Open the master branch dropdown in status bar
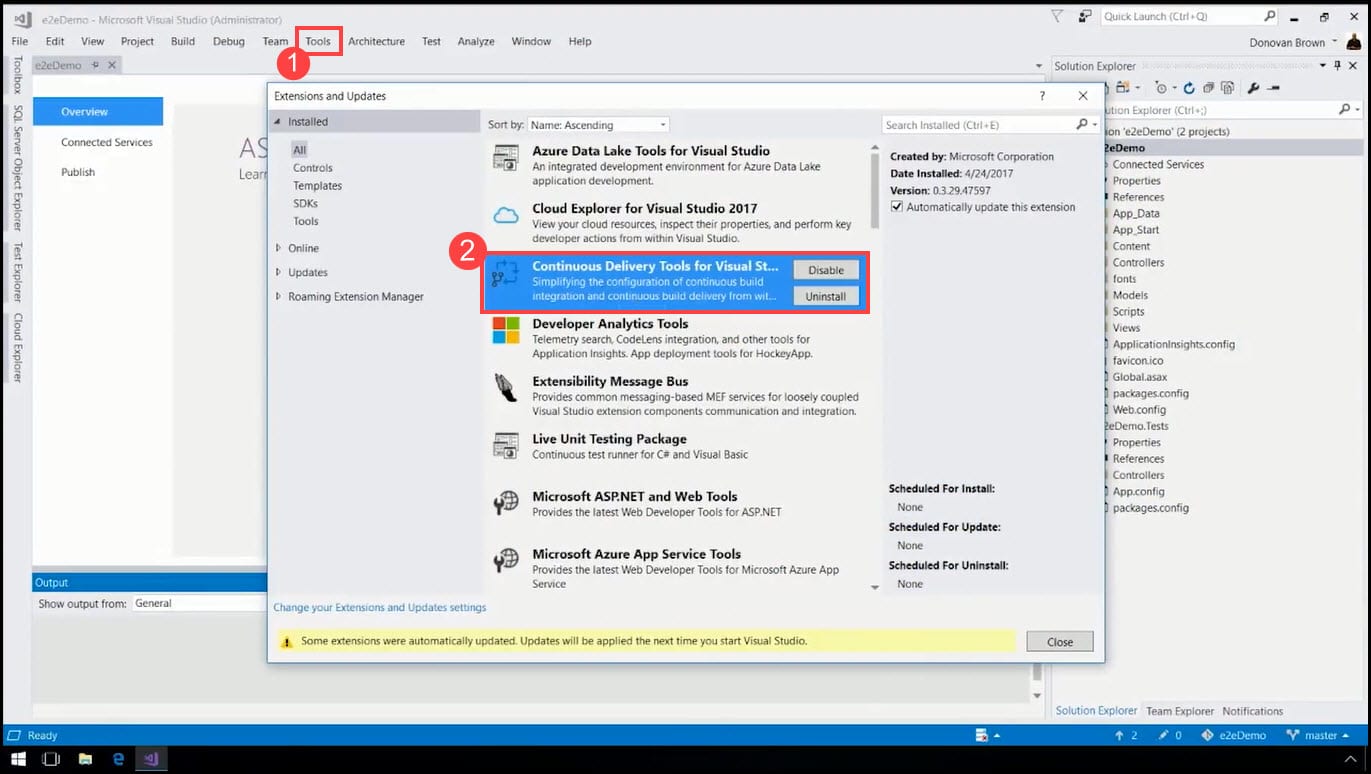The image size is (1371, 774). point(1319,735)
